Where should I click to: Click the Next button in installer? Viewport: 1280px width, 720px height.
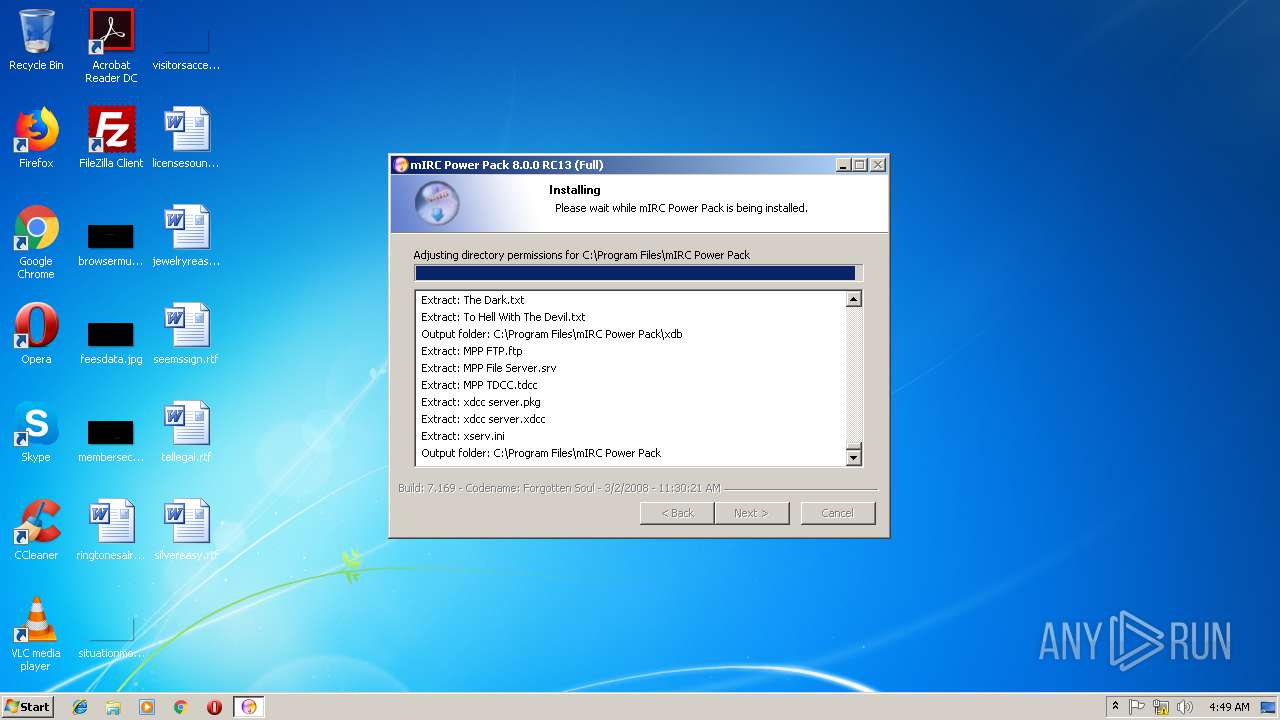tap(751, 513)
